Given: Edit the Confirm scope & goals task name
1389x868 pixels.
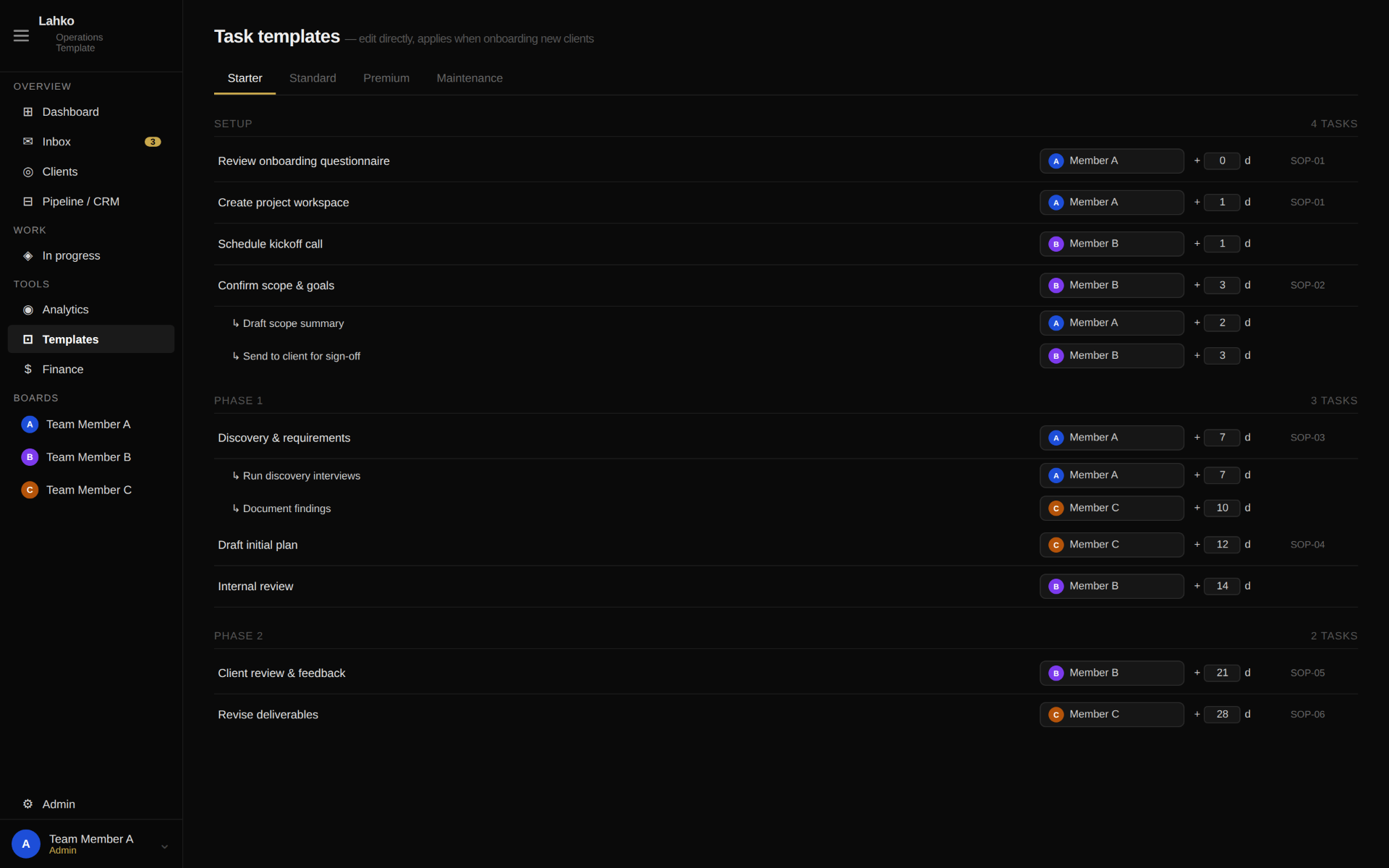Looking at the screenshot, I should pos(276,286).
